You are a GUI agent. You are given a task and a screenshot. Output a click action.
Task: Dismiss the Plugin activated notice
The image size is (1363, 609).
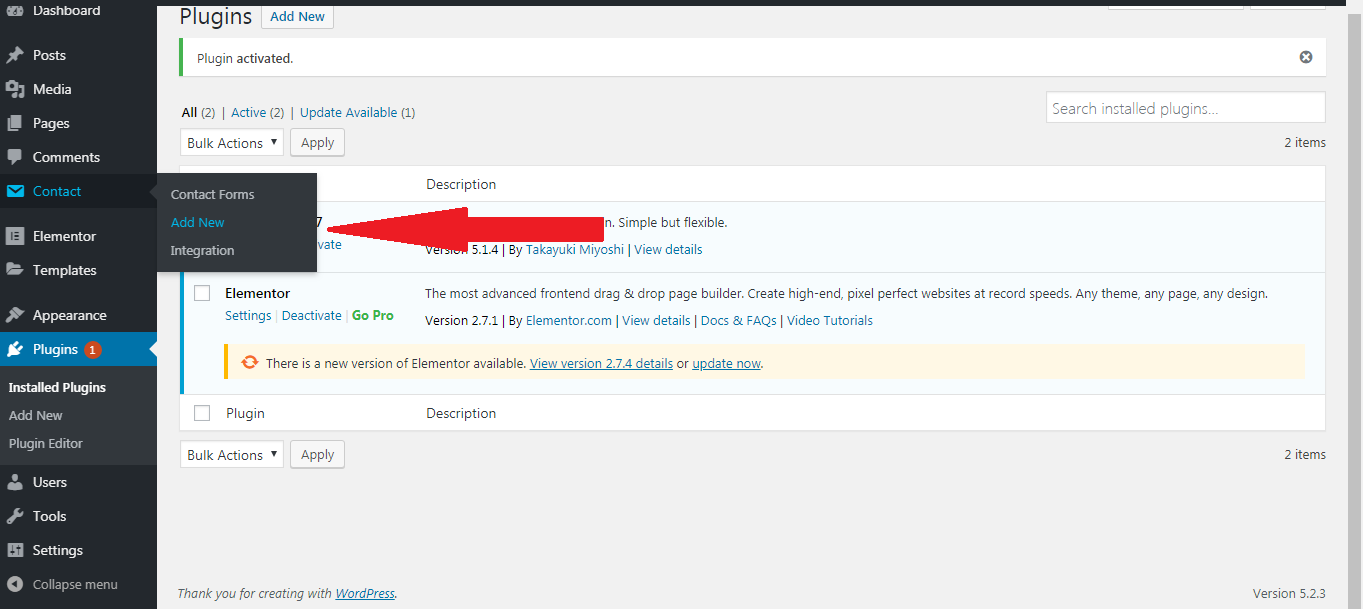[1305, 57]
